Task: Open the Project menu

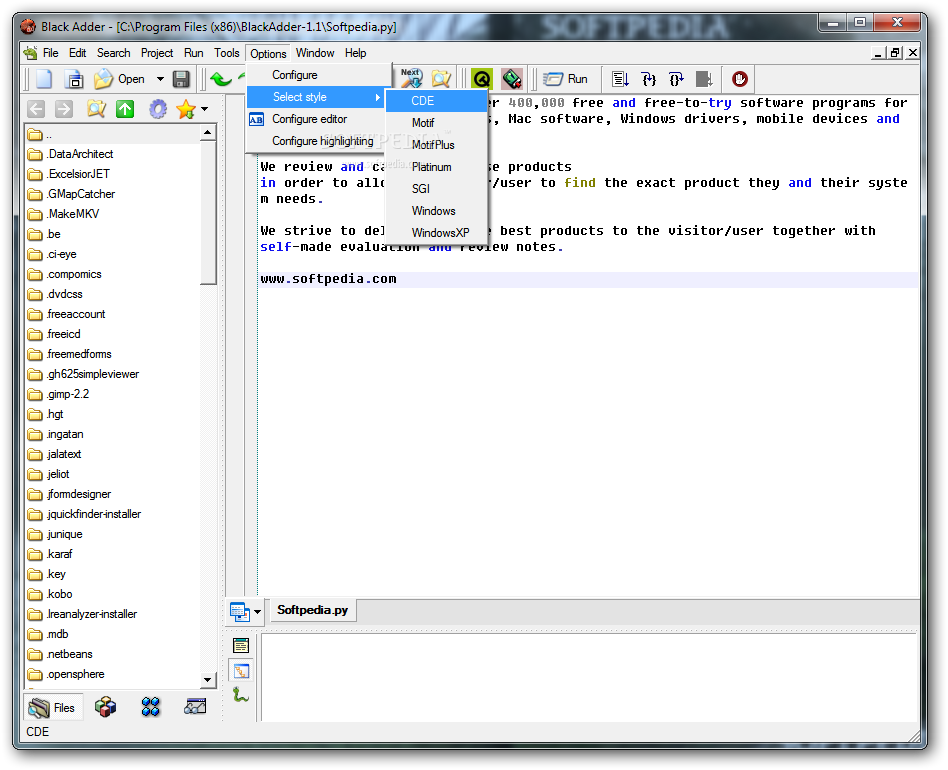Action: [157, 53]
